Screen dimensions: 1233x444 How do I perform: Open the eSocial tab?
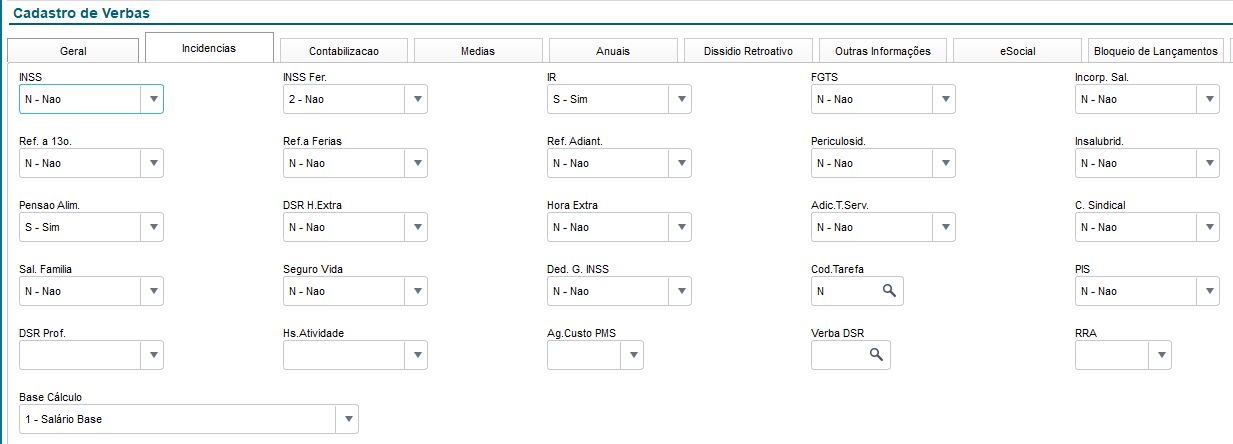pos(1017,51)
